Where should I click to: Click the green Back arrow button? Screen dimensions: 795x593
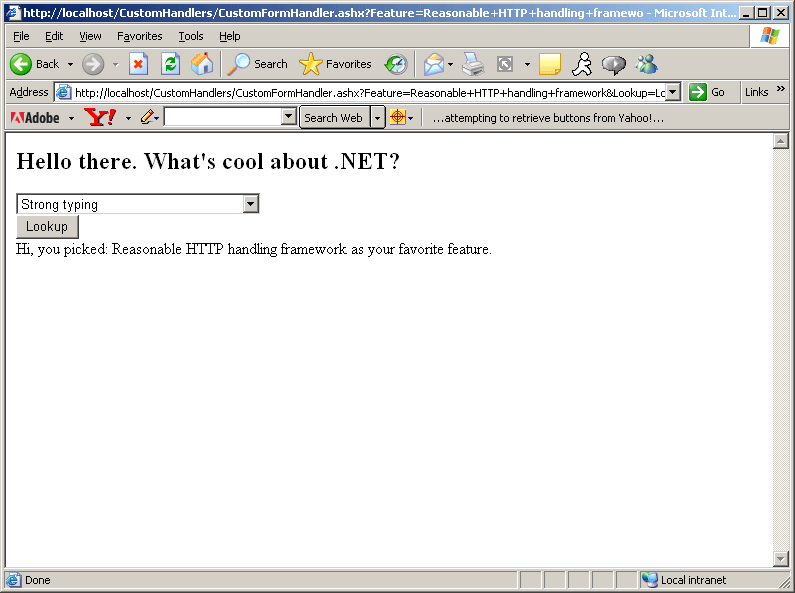click(x=21, y=64)
